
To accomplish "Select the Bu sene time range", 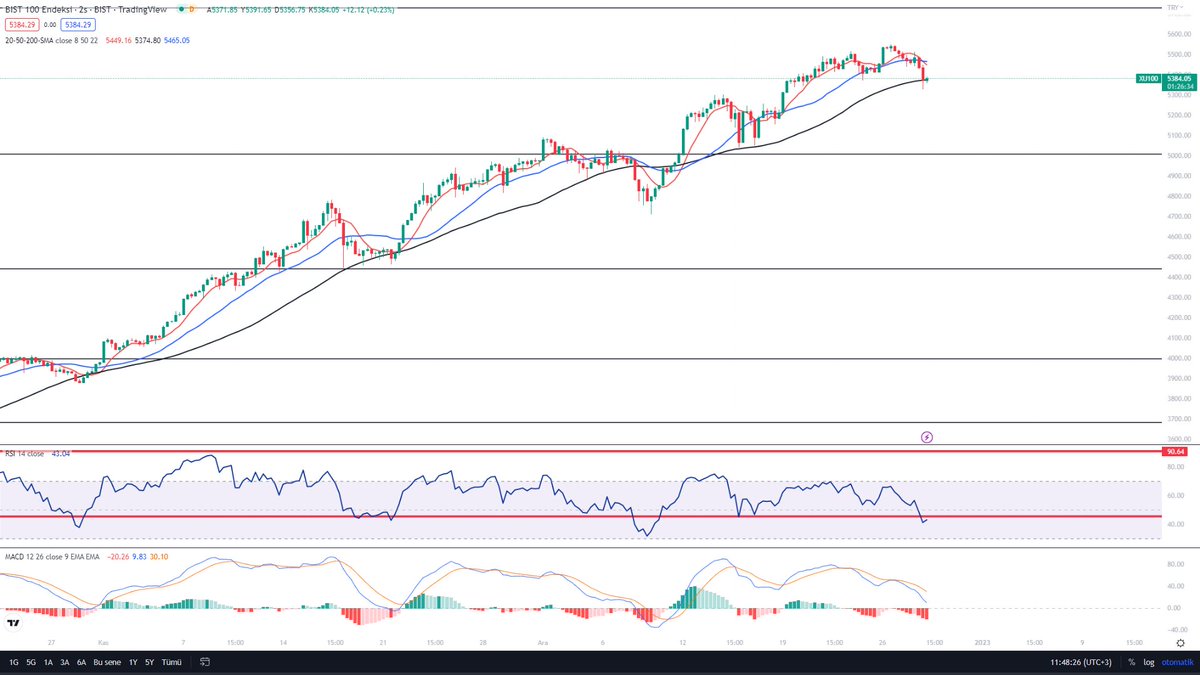I will [x=108, y=662].
